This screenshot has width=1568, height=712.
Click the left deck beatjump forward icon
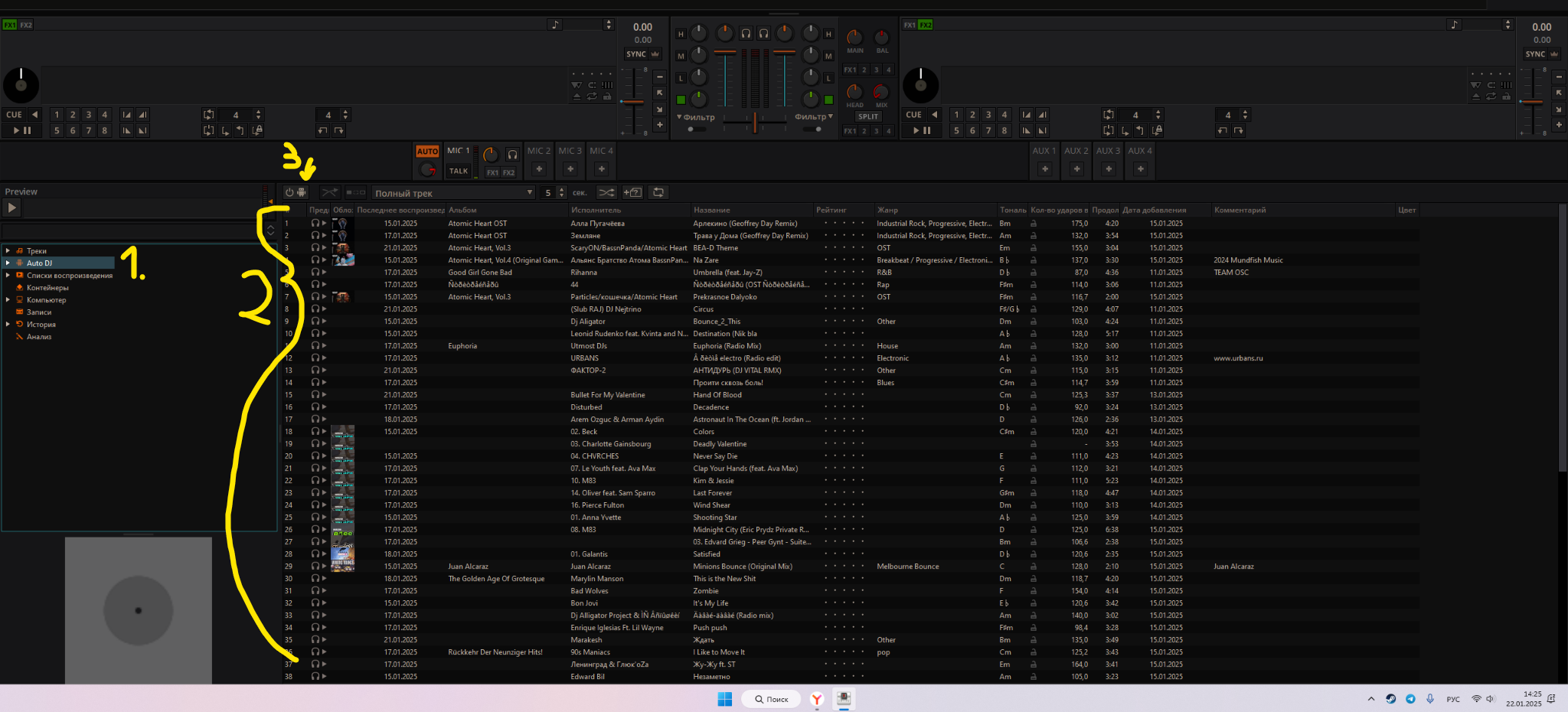point(338,130)
